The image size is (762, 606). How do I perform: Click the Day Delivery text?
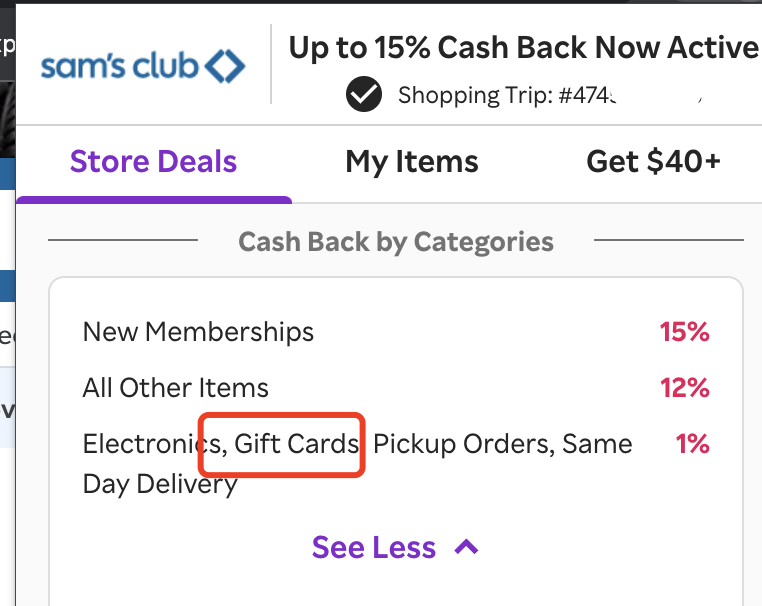pos(160,485)
